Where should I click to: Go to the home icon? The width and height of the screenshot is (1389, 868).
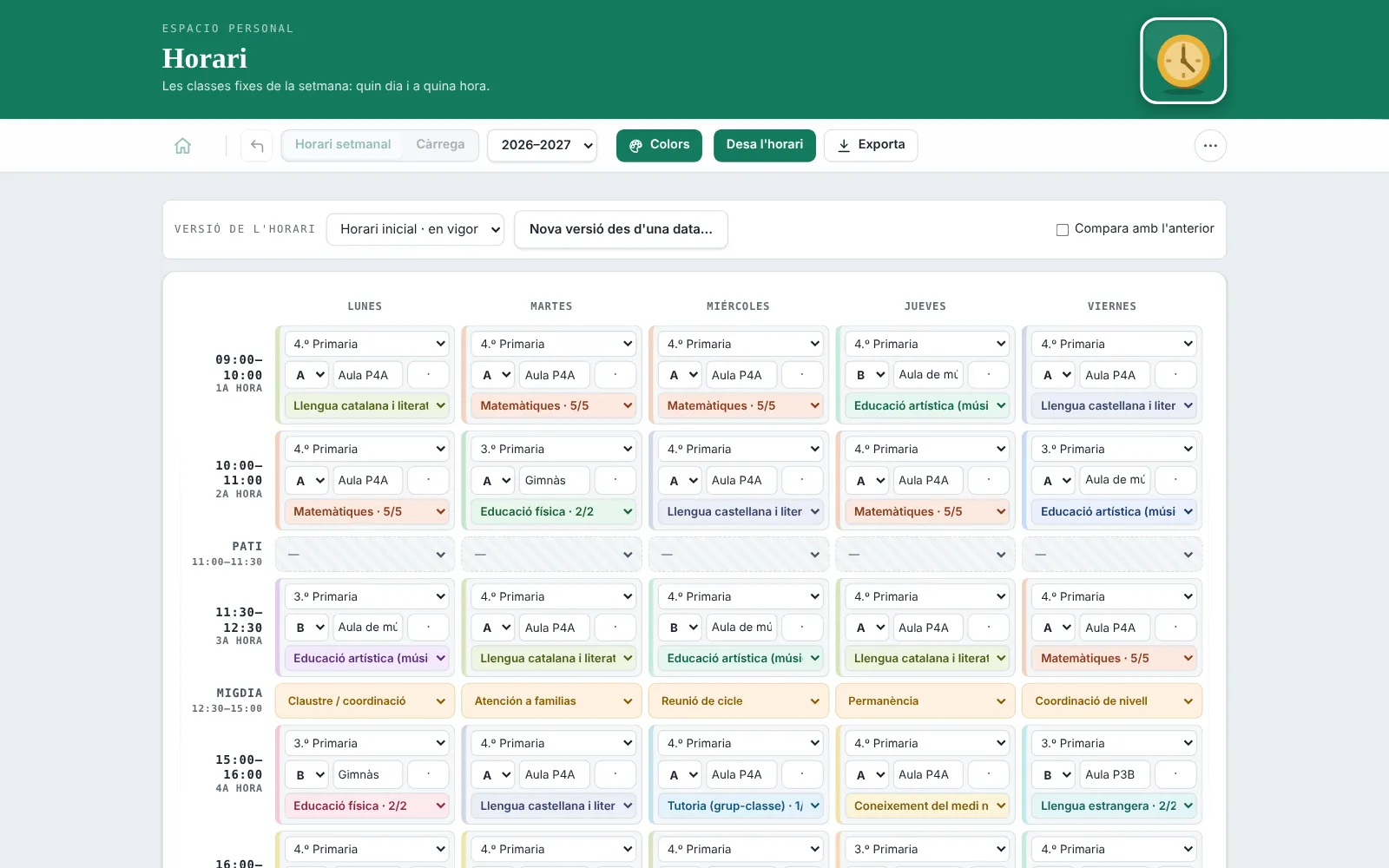coord(182,146)
